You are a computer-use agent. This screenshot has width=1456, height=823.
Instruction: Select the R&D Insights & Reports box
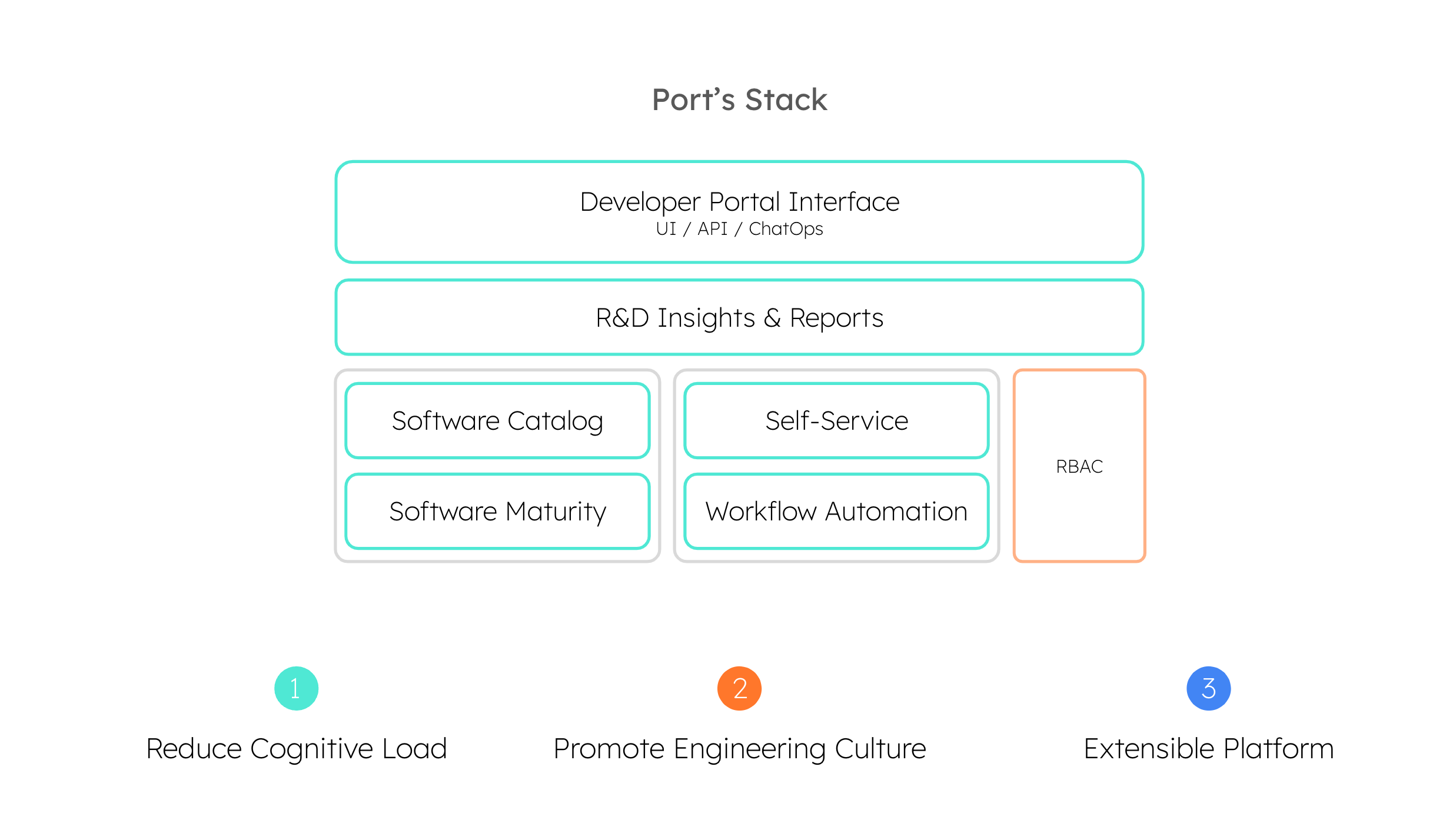click(x=739, y=317)
